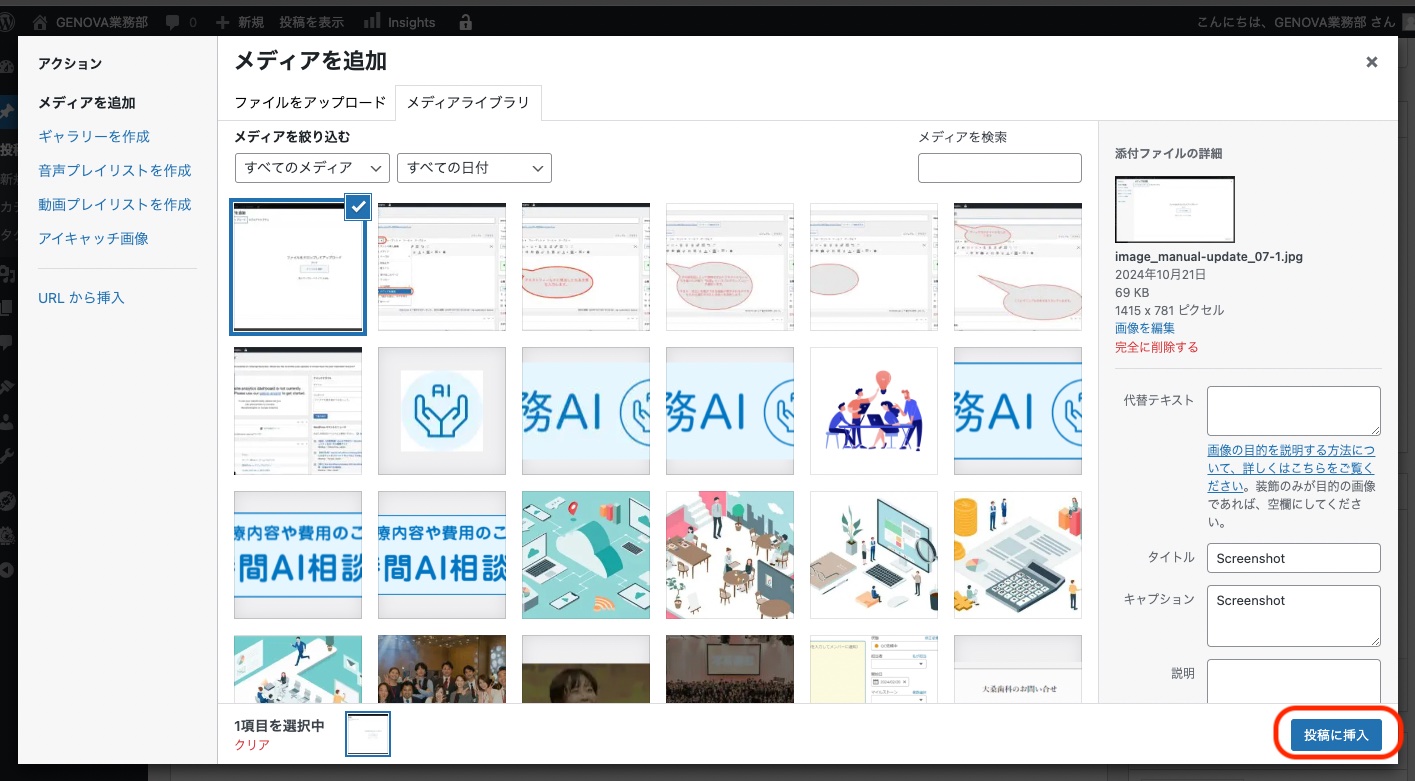Open Insights bar chart icon
This screenshot has width=1415, height=781.
(372, 21)
